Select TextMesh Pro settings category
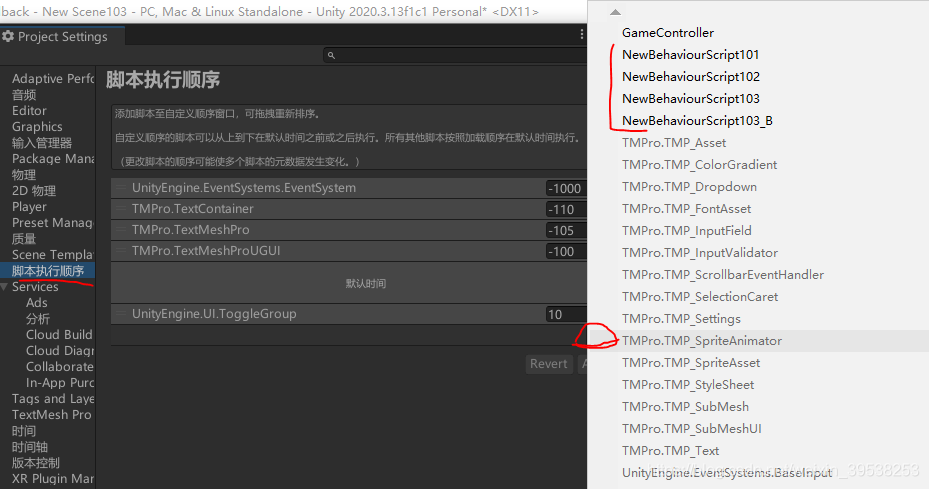 52,414
